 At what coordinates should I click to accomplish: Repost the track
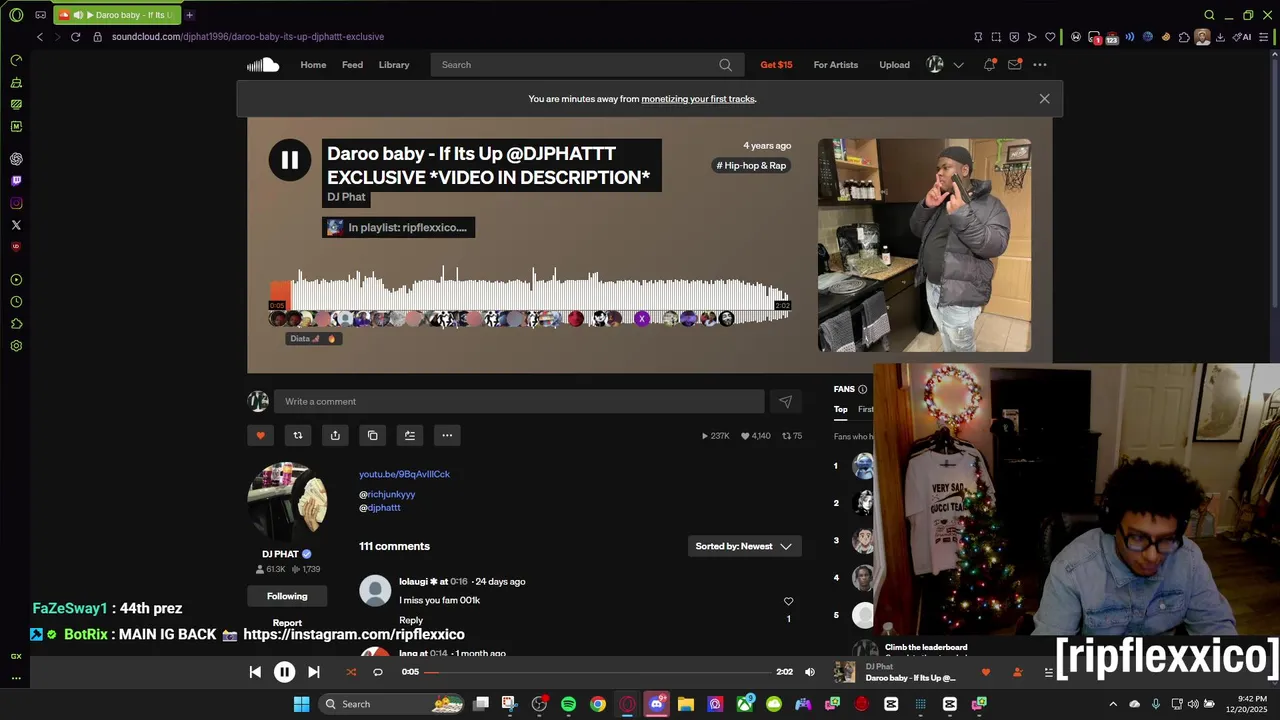point(297,435)
